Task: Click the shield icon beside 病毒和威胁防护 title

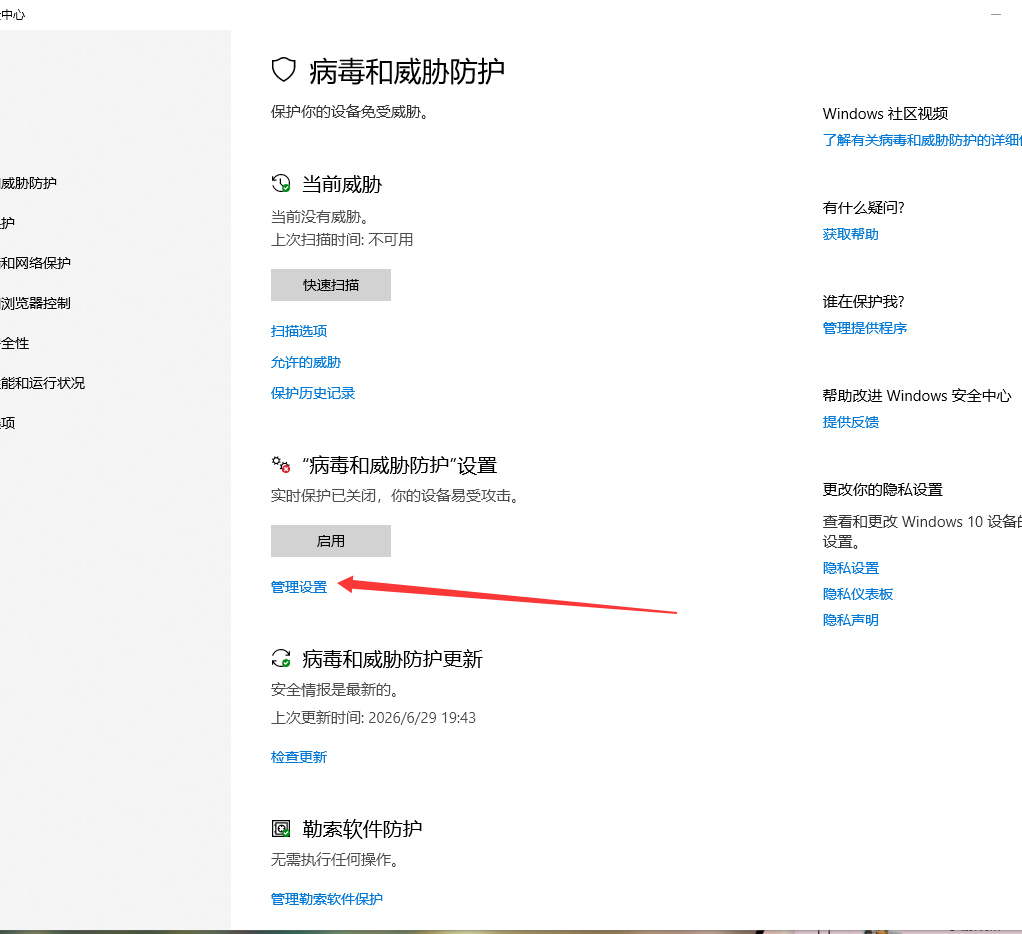Action: [x=284, y=70]
